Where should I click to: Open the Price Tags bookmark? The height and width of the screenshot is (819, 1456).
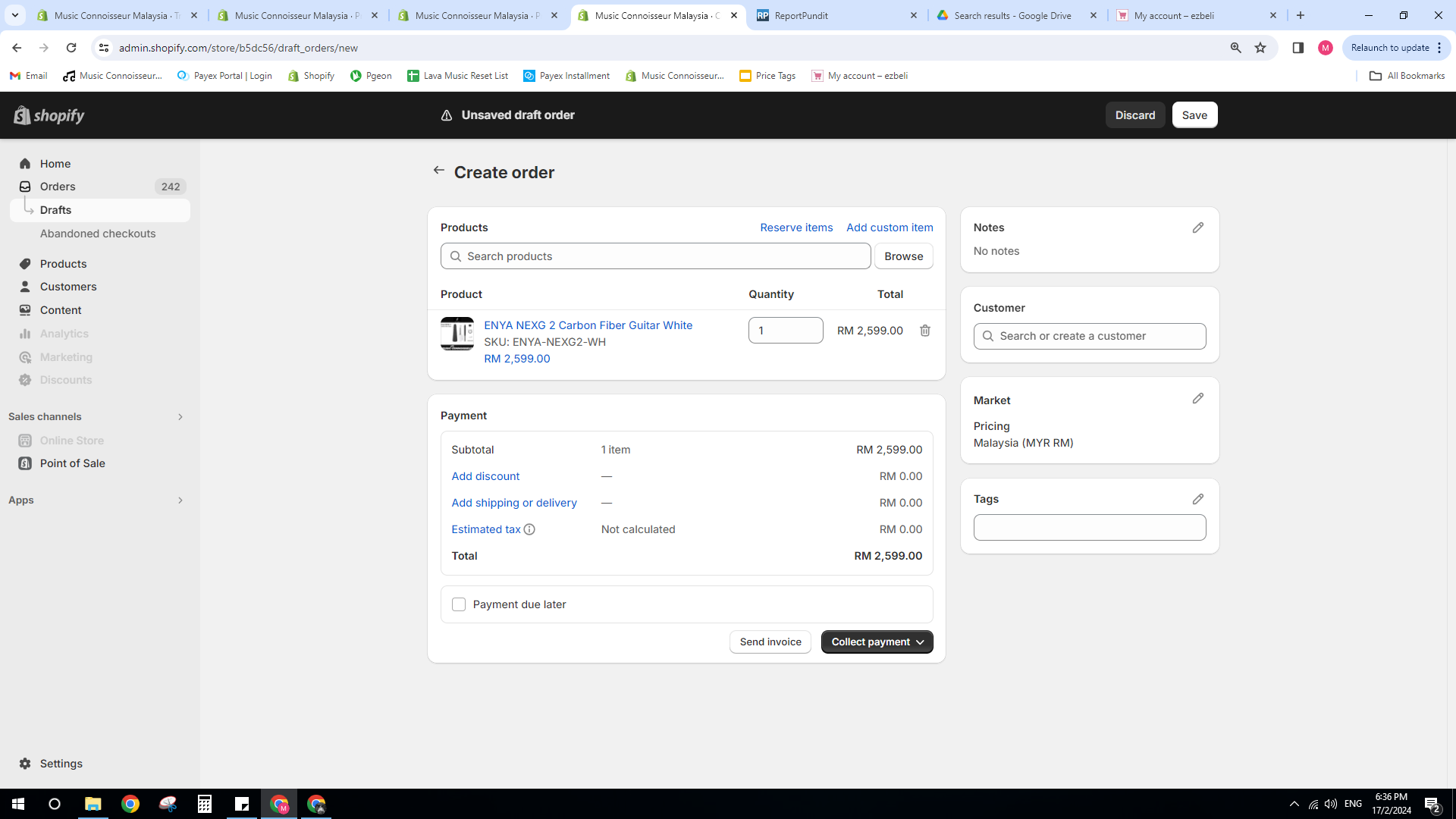coord(767,76)
